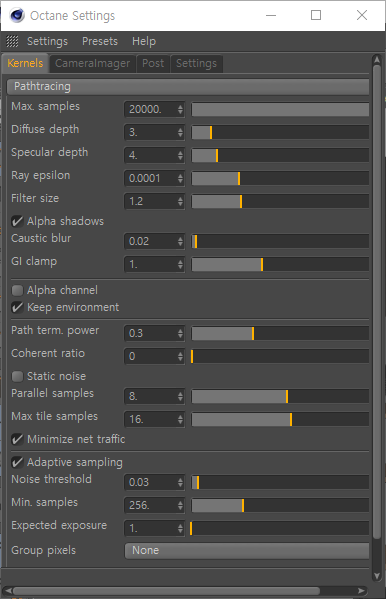Click the Specular depth slider
Screen dimensions: 386x599
click(280, 155)
